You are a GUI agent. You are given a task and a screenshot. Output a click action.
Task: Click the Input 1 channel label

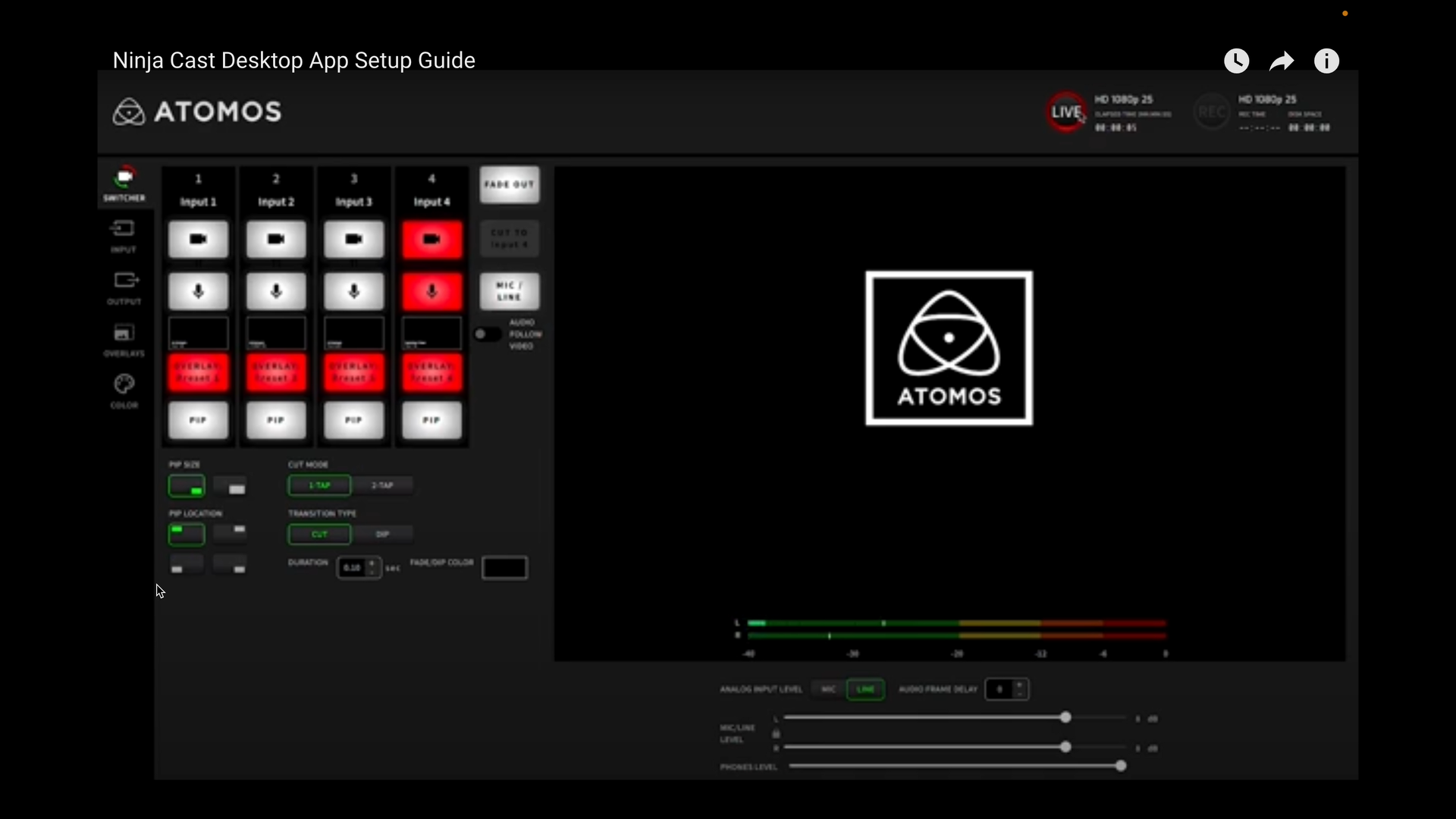tap(198, 202)
